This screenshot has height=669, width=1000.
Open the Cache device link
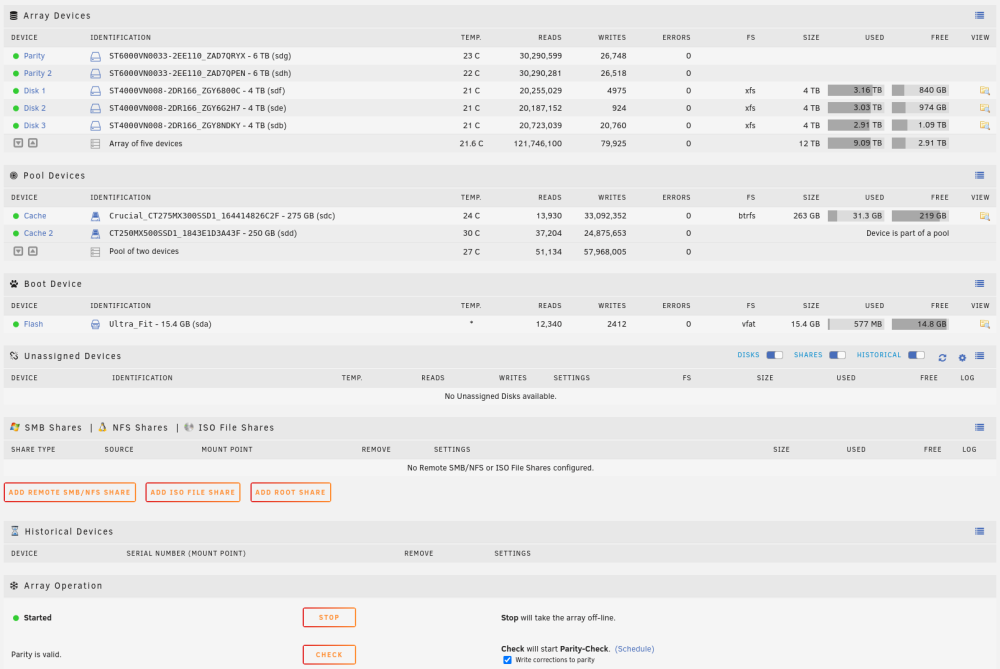[x=35, y=216]
